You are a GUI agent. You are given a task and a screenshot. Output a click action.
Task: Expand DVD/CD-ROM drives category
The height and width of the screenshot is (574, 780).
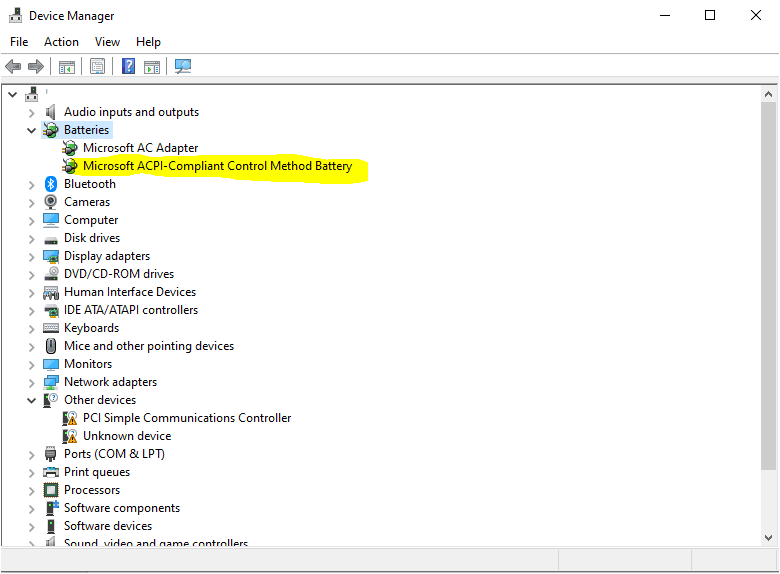[x=31, y=275]
